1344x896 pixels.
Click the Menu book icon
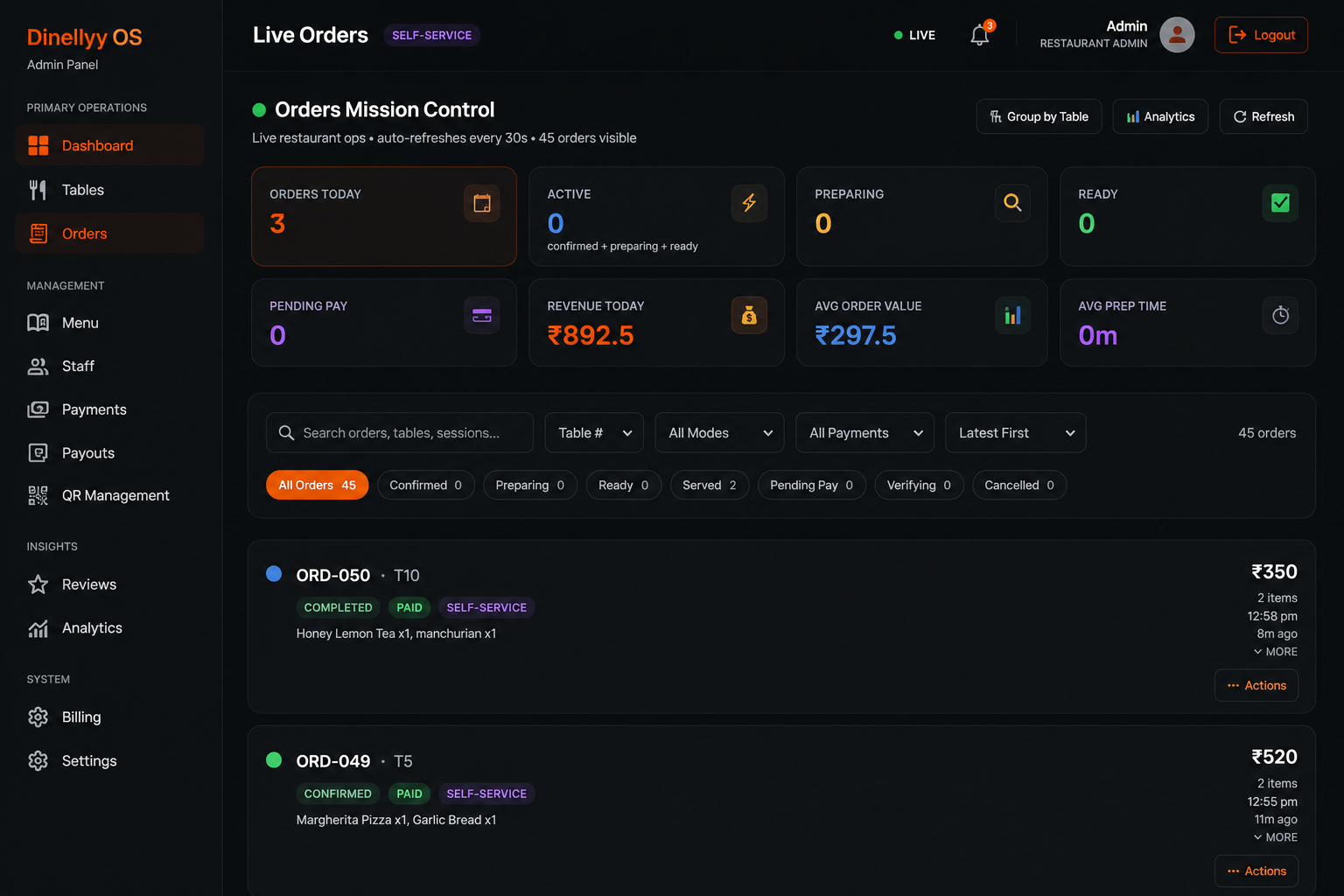click(x=38, y=323)
